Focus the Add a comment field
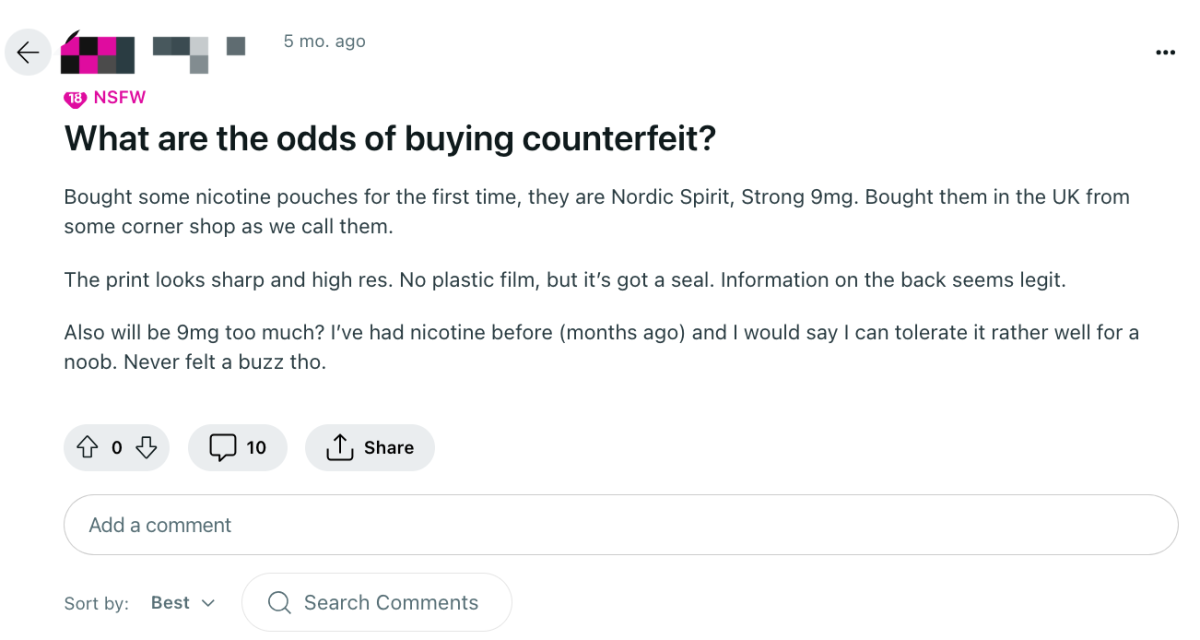This screenshot has height=640, width=1200. 621,525
